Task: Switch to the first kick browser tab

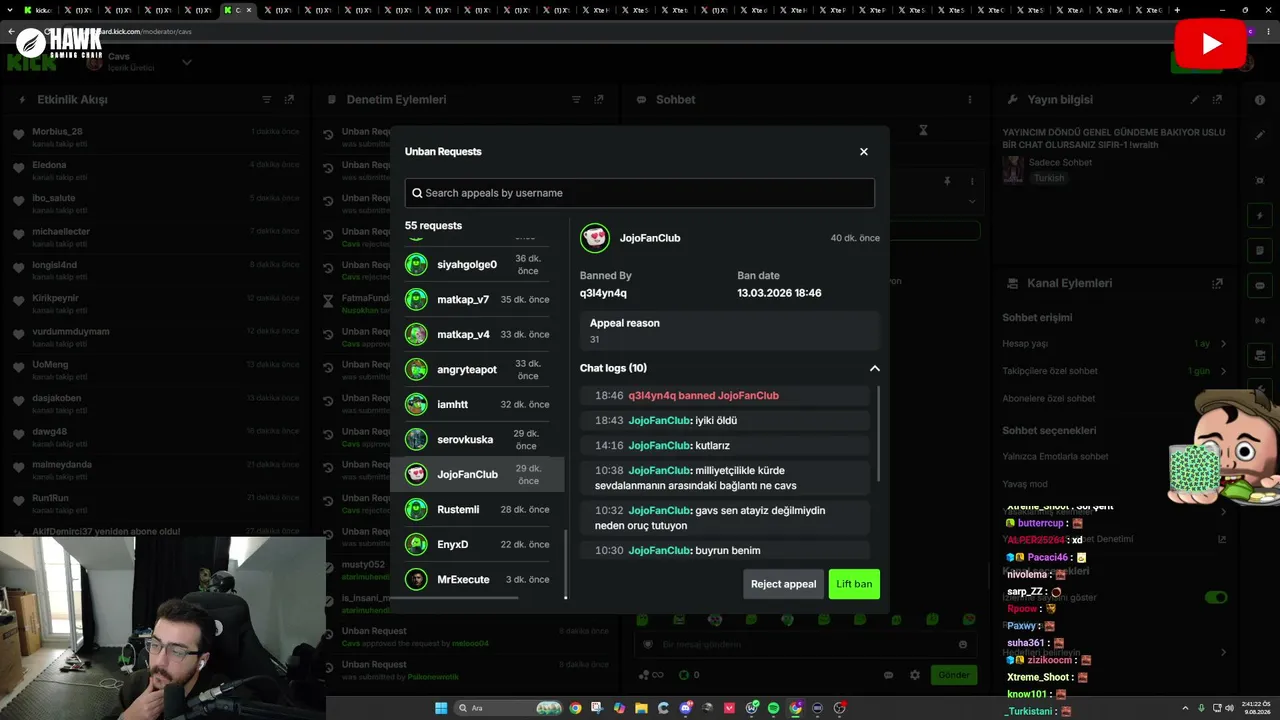Action: click(40, 10)
